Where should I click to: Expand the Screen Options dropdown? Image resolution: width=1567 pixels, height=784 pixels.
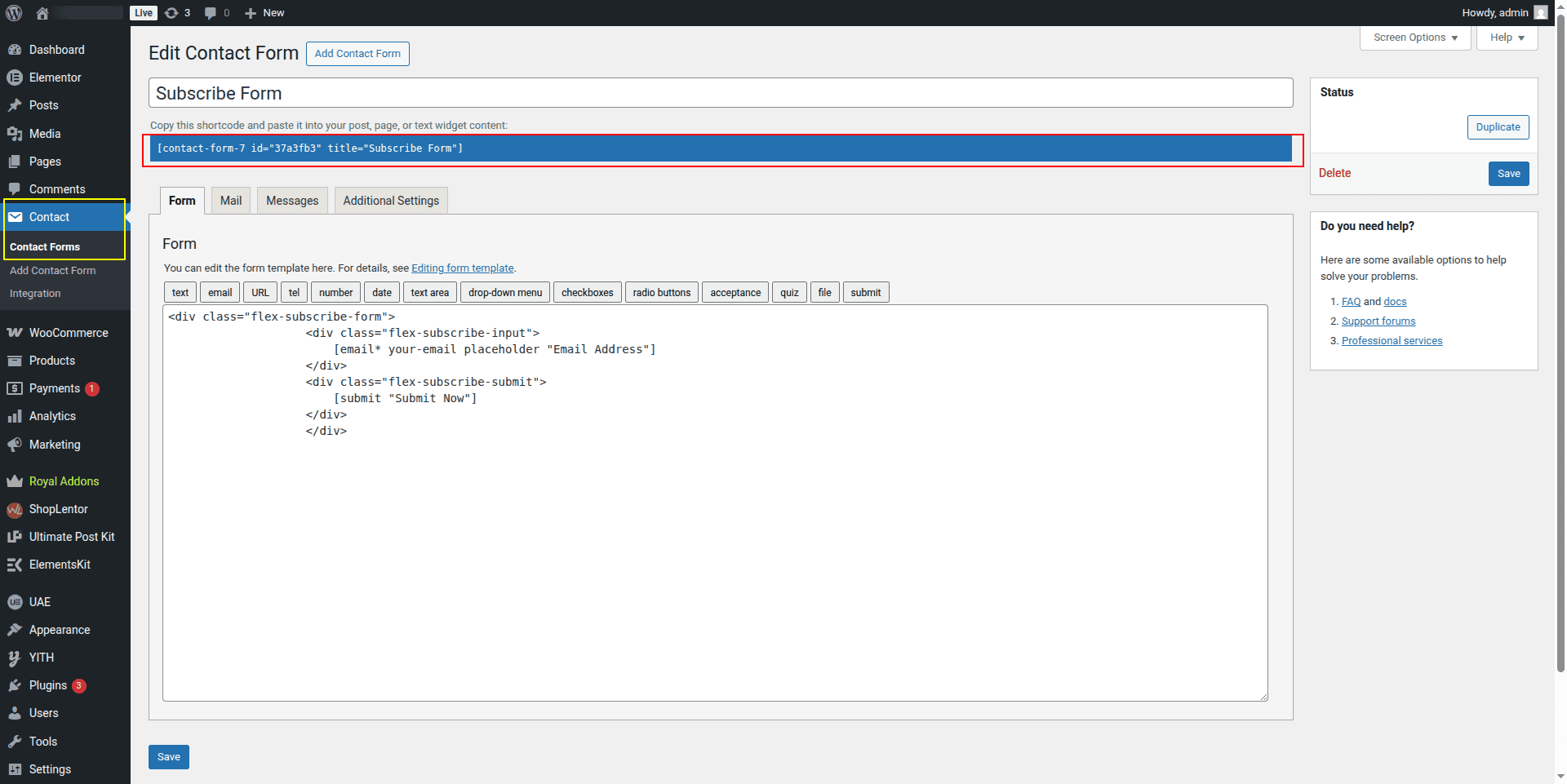[1414, 38]
